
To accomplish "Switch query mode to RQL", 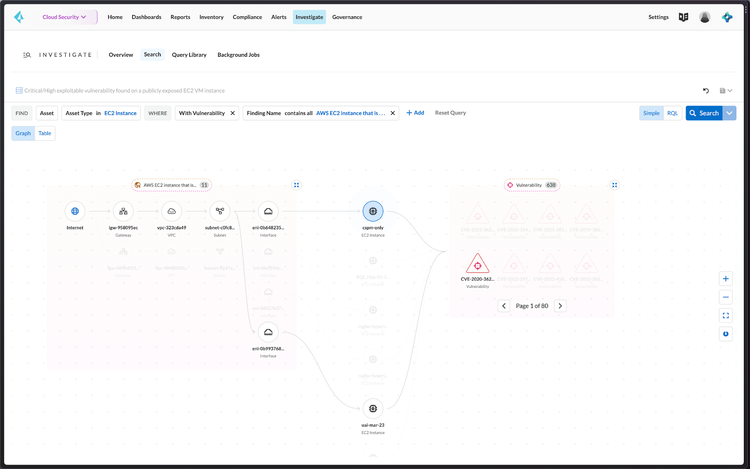I will coord(673,113).
